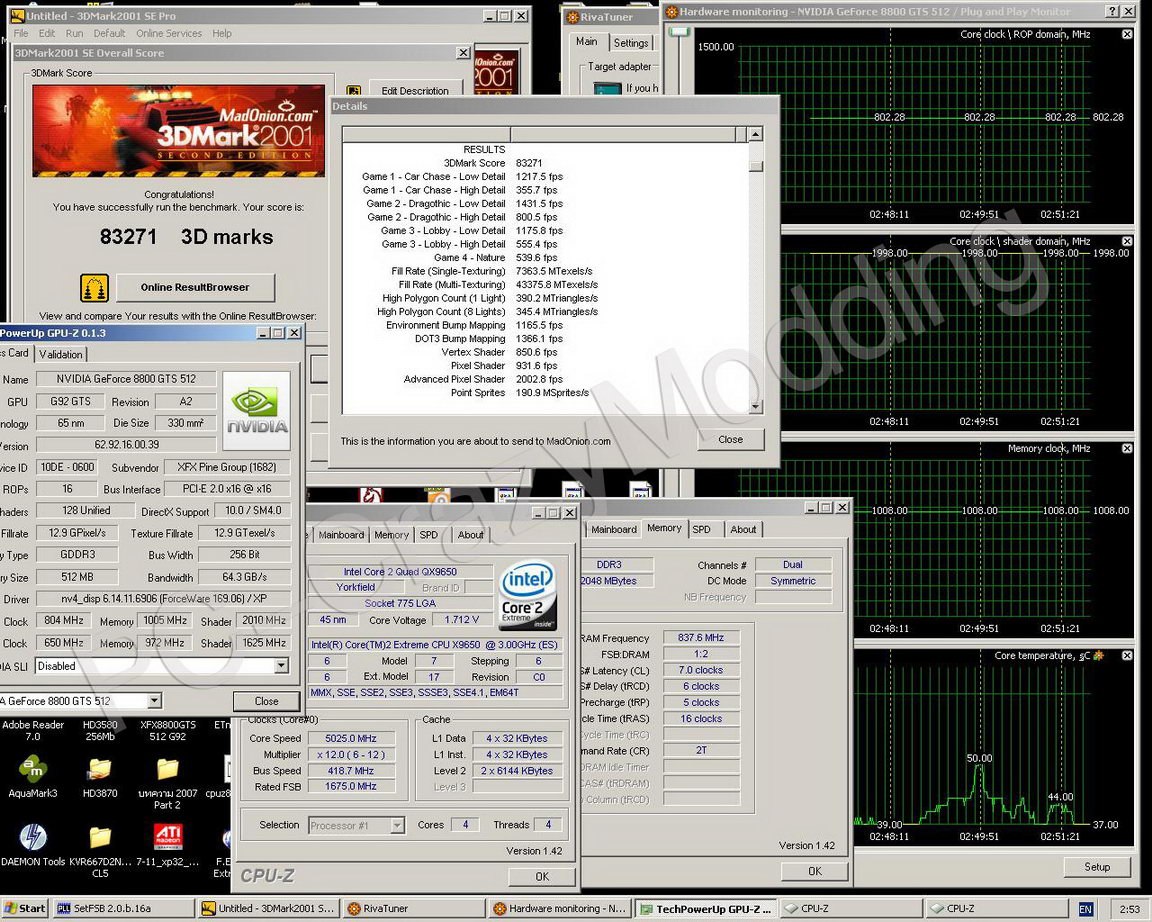The width and height of the screenshot is (1152, 922).
Task: Click the GPU-Z Name field GeForce 8800 GTS 512
Action: click(126, 379)
